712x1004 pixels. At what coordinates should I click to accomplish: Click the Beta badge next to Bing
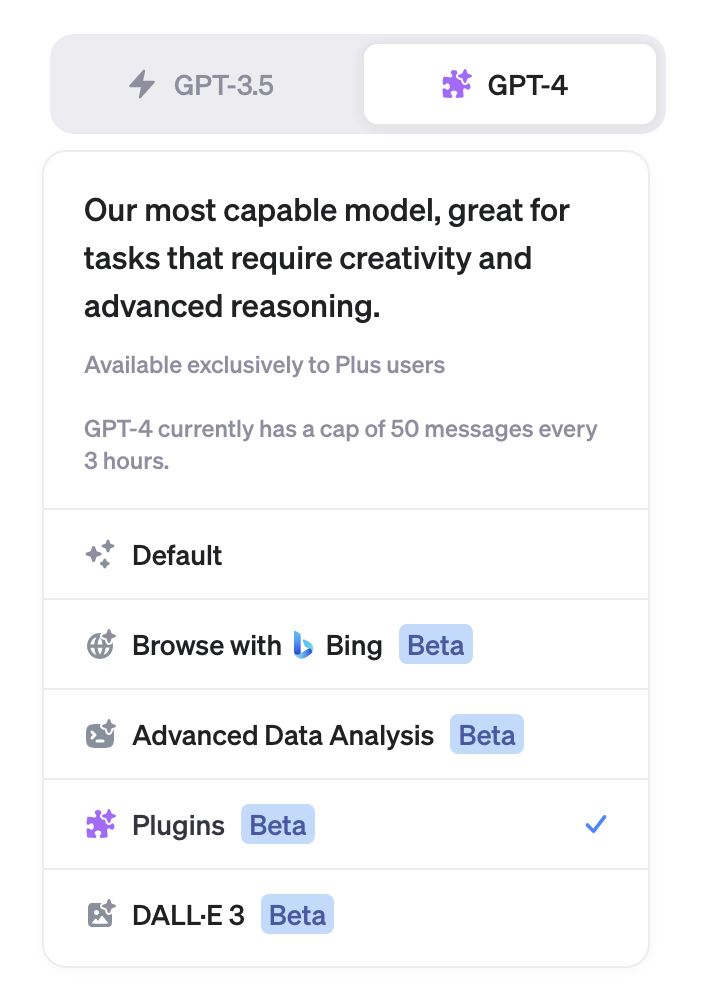point(435,645)
